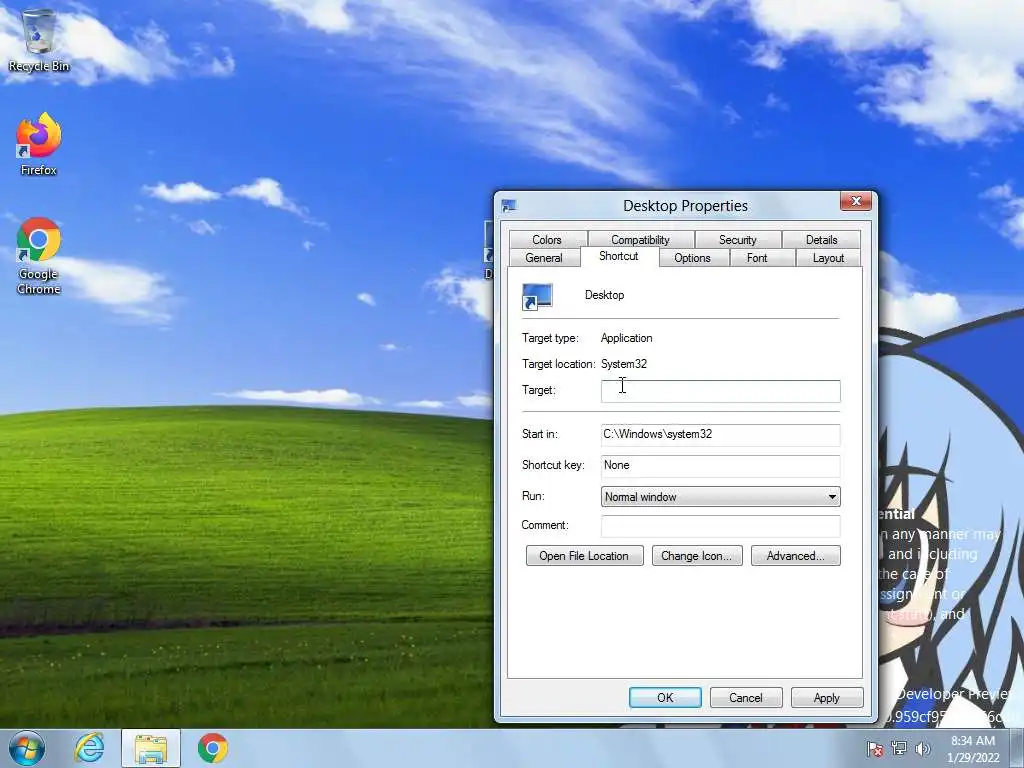Select the Shortcut tab
The height and width of the screenshot is (768, 1024).
pos(618,256)
